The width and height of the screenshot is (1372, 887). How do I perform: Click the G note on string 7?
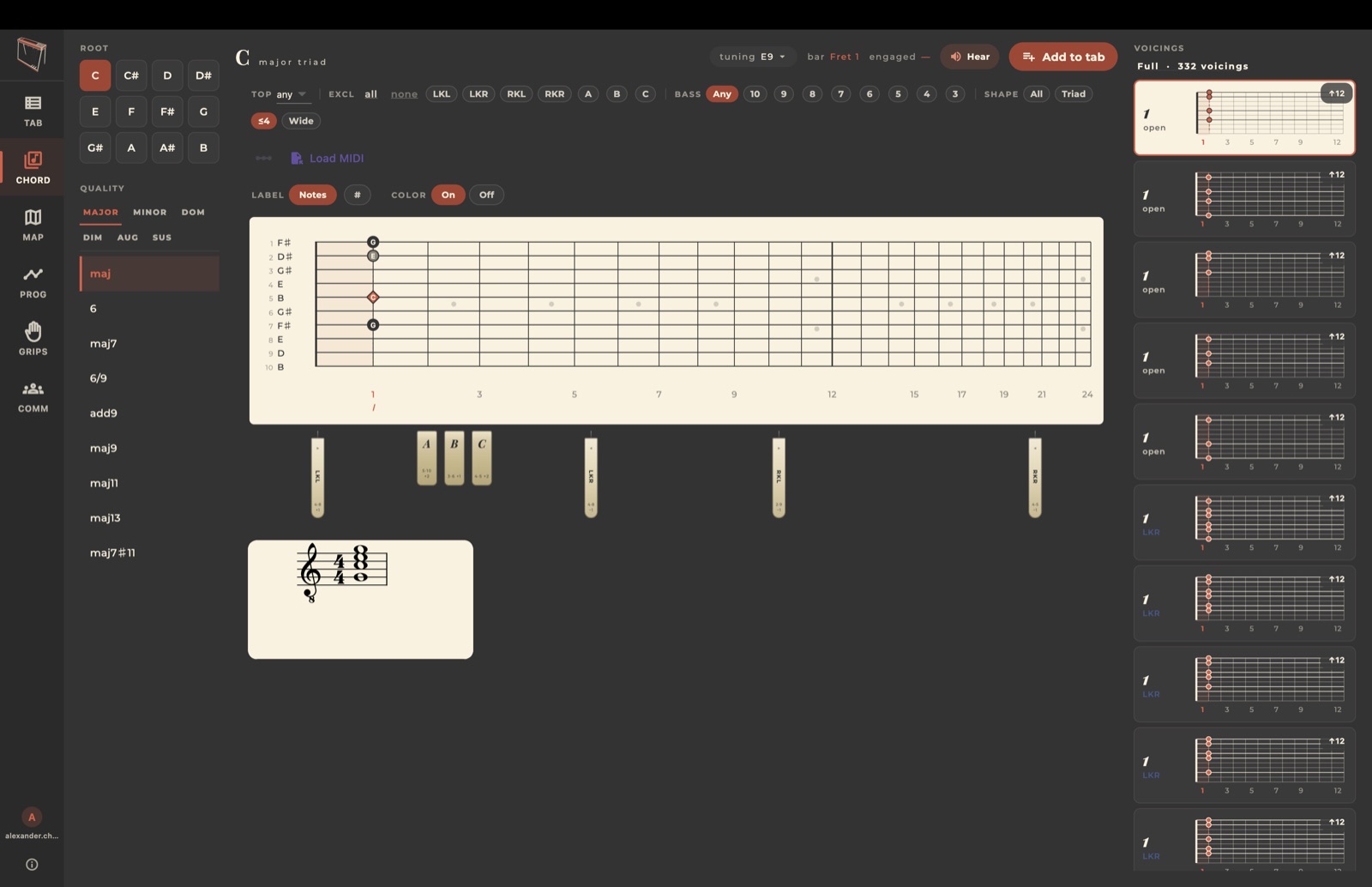pos(373,325)
